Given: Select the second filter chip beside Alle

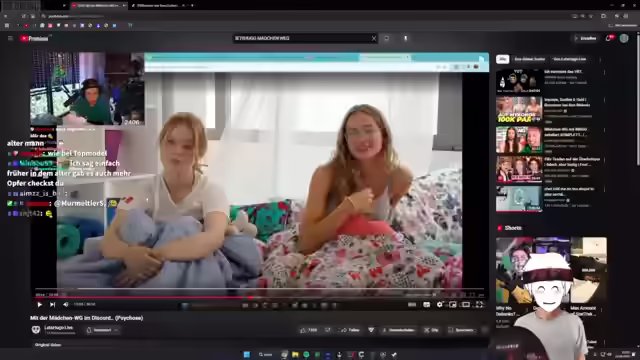Looking at the screenshot, I should point(529,59).
